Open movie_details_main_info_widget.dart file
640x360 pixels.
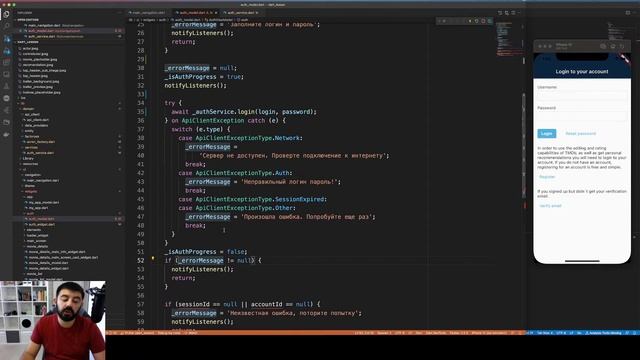tap(56, 252)
